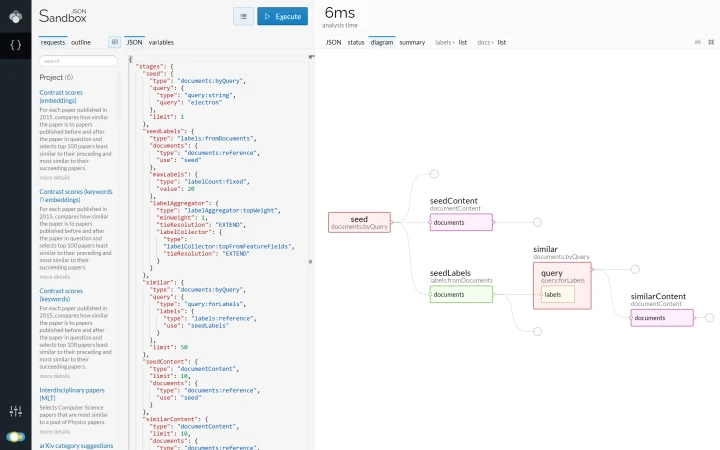Open Contrast scores (keywords ∩ embeddings) request
The width and height of the screenshot is (720, 450).
click(x=76, y=196)
